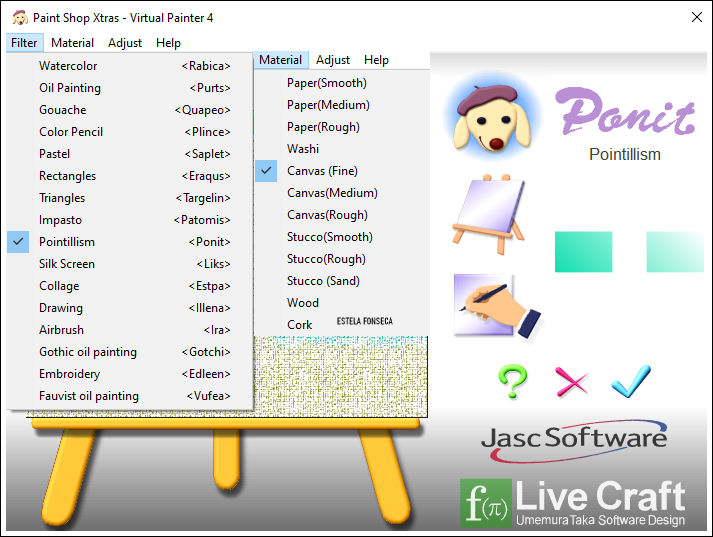Screen dimensions: 713x537
Task: Choose the Cork material
Action: tap(342, 325)
